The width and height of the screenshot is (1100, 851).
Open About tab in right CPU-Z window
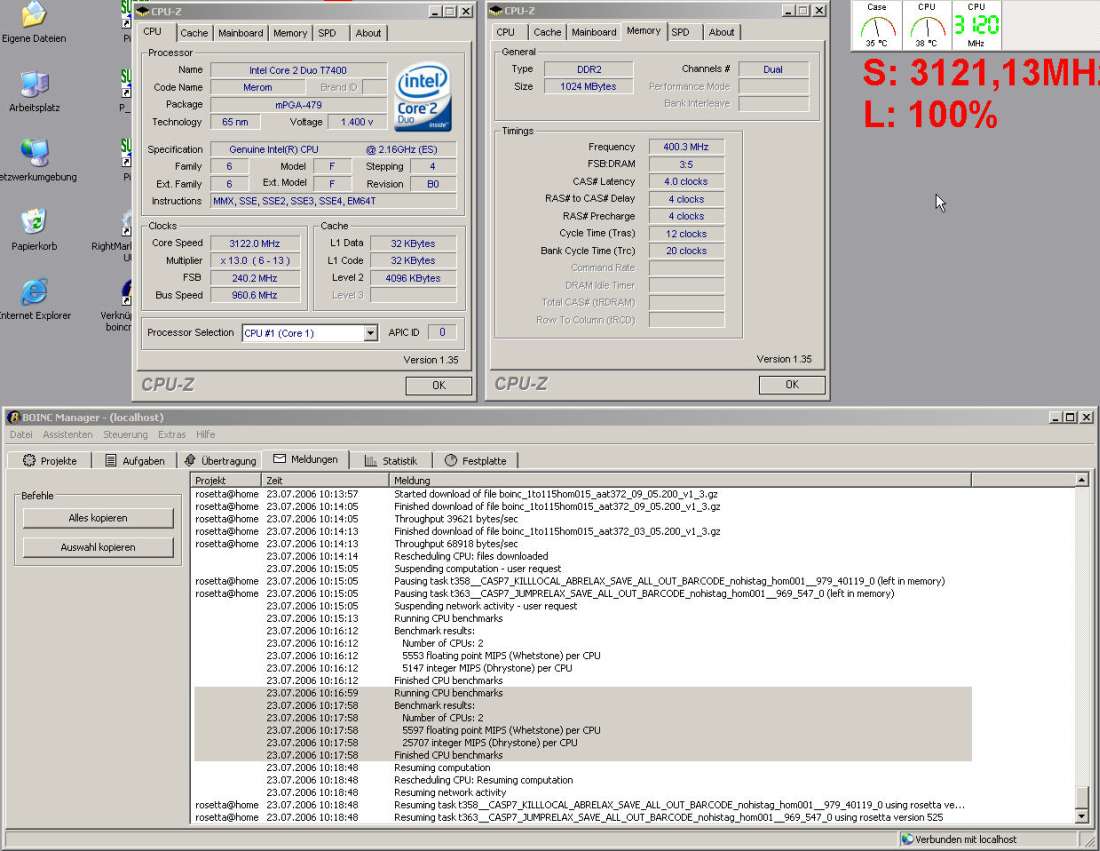pyautogui.click(x=721, y=32)
